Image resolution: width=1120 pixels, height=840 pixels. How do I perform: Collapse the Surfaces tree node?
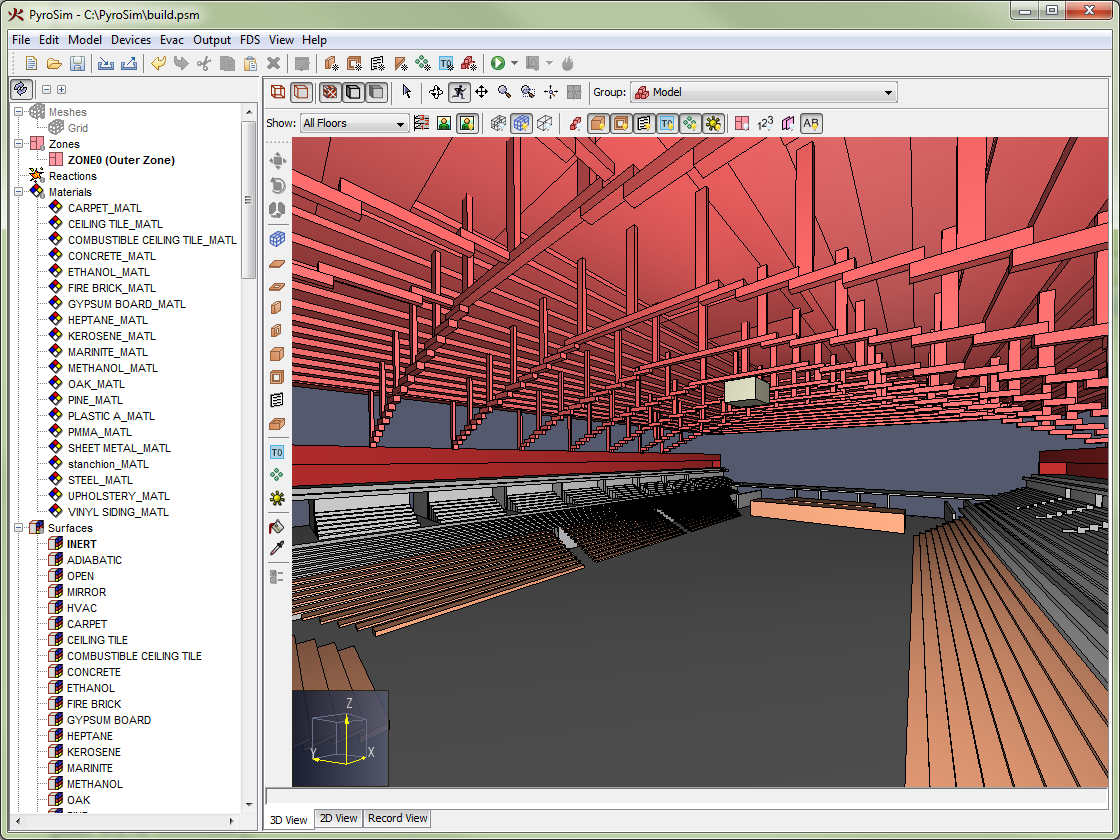point(19,528)
